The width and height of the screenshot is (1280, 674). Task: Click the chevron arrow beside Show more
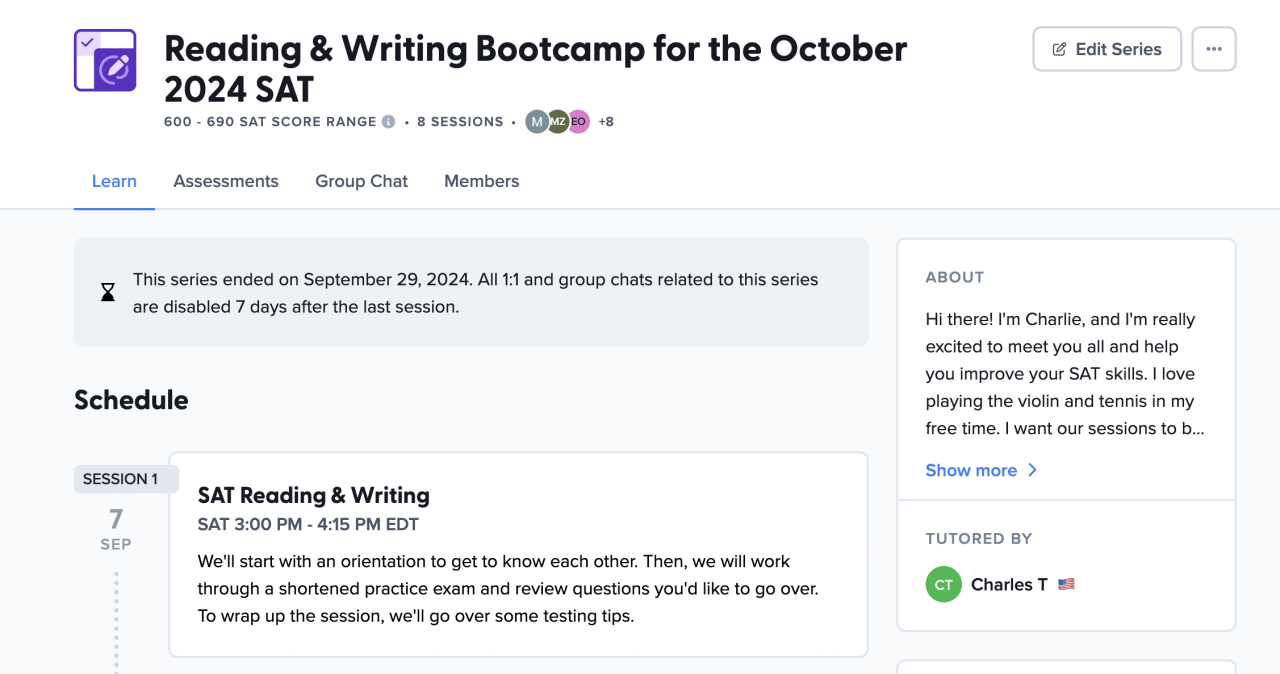1033,470
